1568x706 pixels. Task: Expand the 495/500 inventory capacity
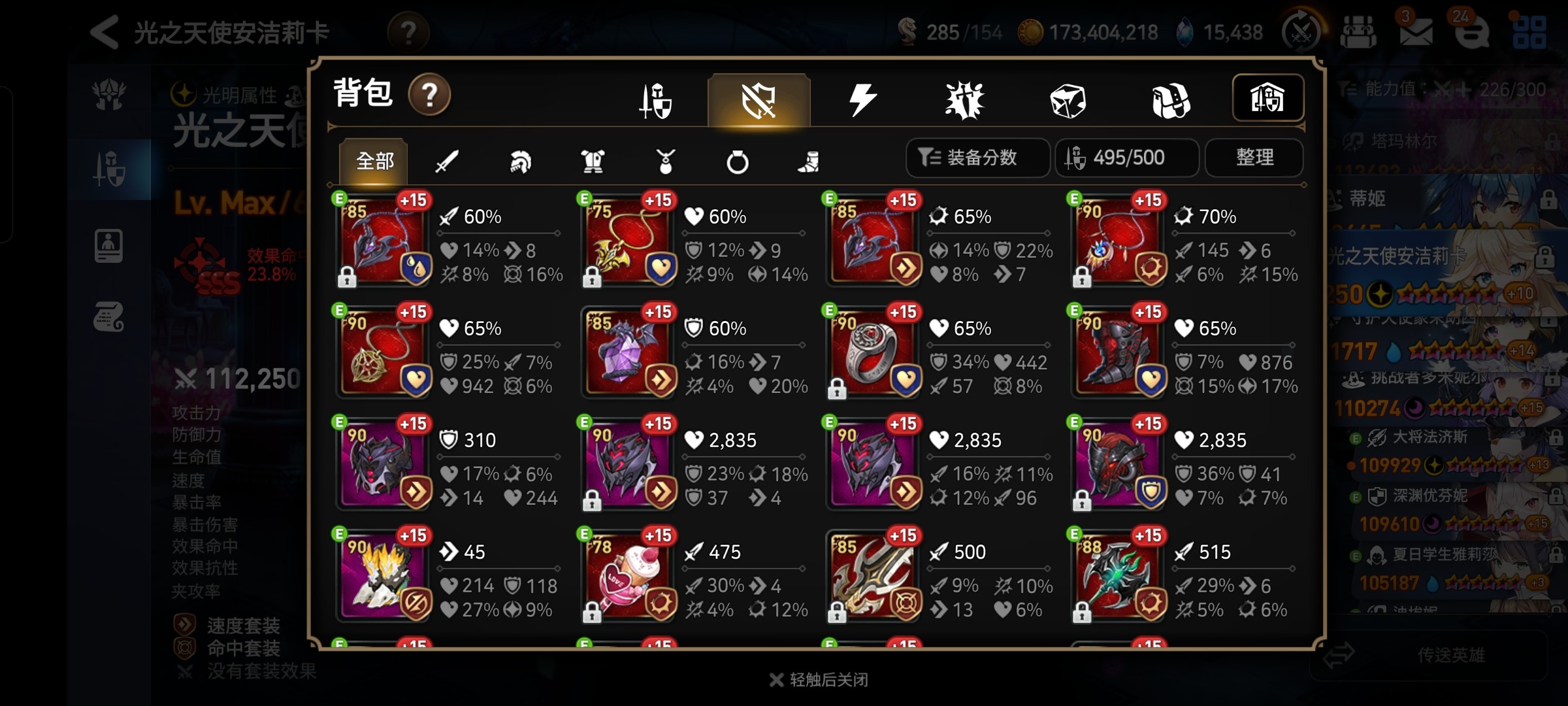pyautogui.click(x=1127, y=158)
